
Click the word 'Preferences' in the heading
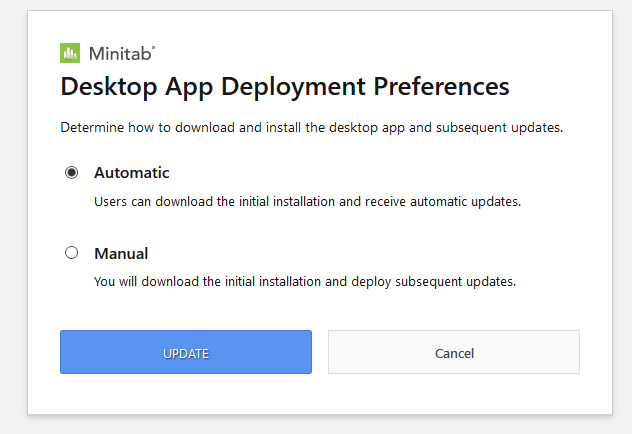tap(441, 86)
